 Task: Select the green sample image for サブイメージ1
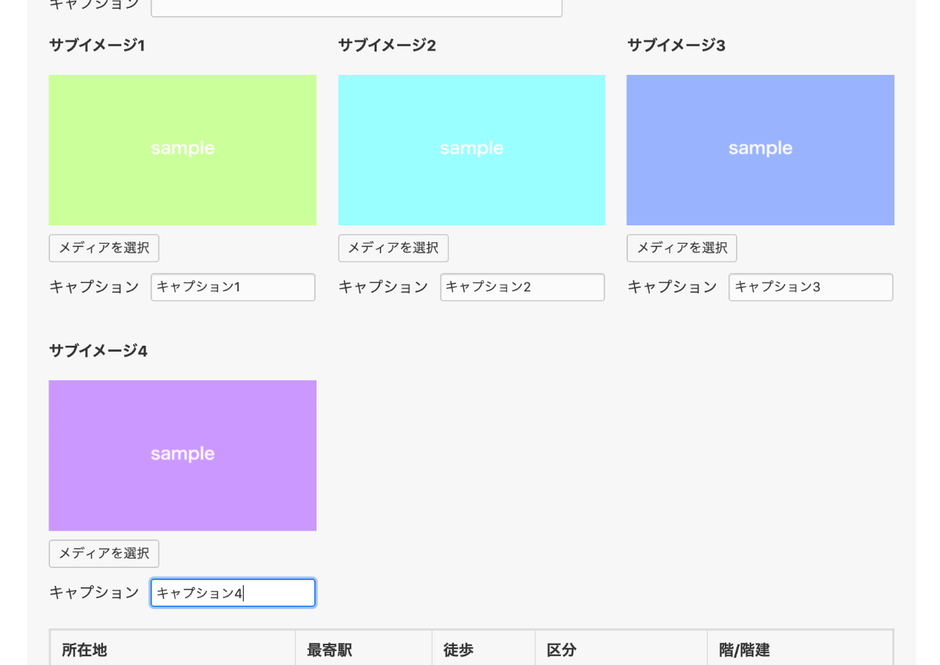click(182, 149)
